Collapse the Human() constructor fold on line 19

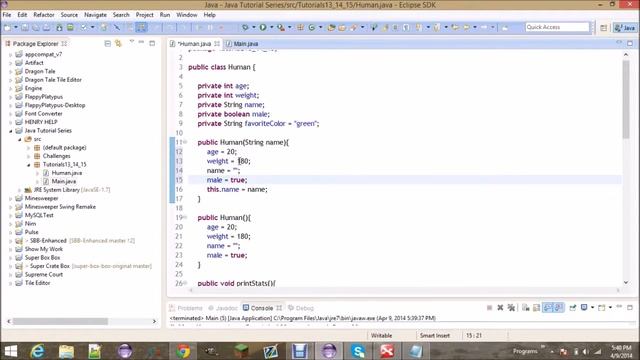[185, 218]
